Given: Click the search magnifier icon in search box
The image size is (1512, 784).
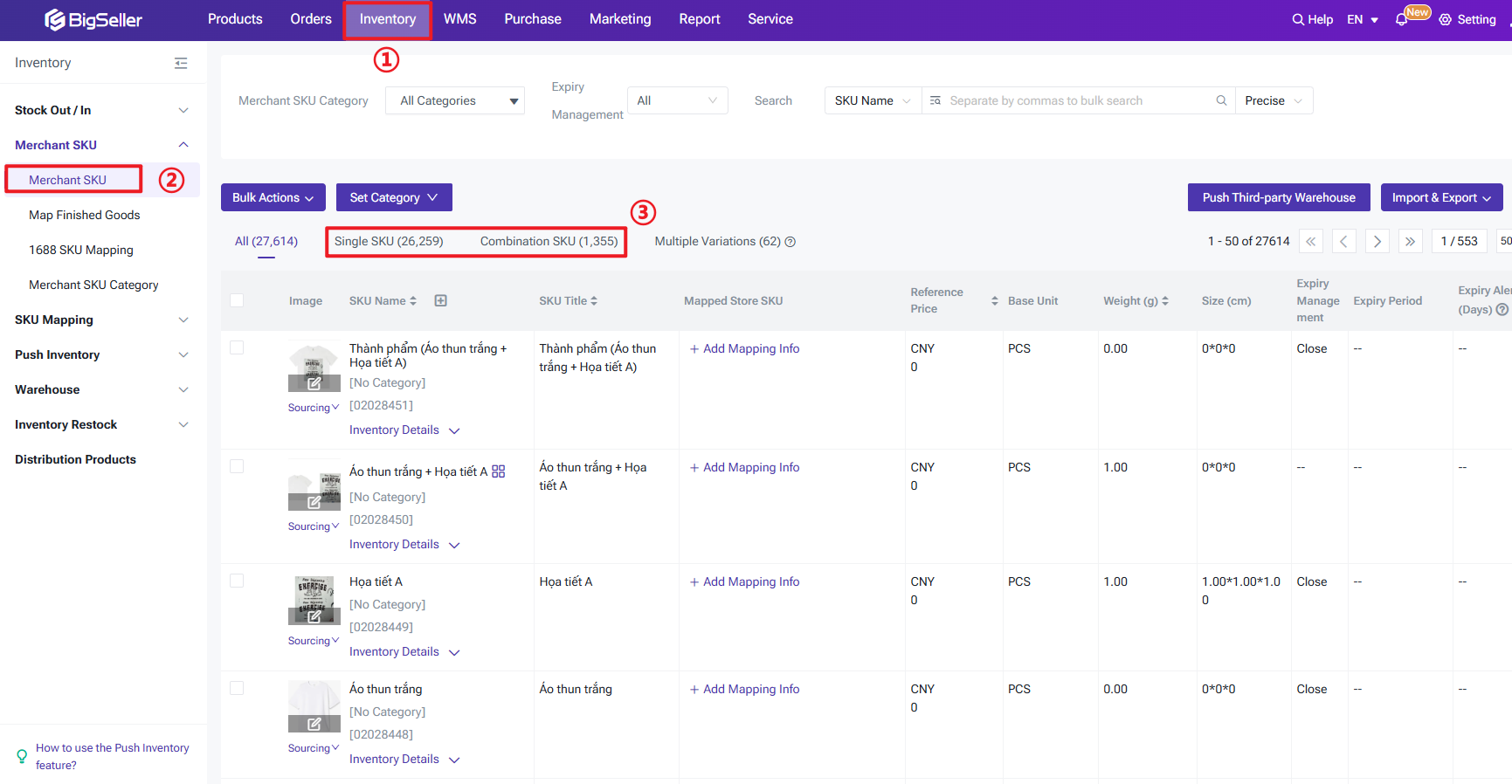Looking at the screenshot, I should (x=1221, y=100).
